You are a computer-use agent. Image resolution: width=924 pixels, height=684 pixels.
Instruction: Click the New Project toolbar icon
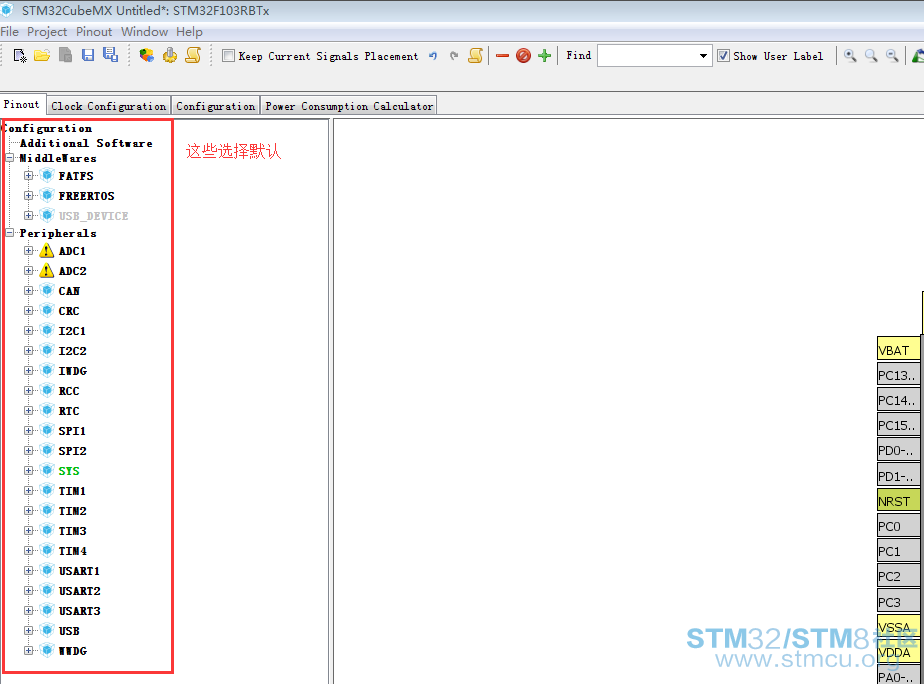pos(19,55)
